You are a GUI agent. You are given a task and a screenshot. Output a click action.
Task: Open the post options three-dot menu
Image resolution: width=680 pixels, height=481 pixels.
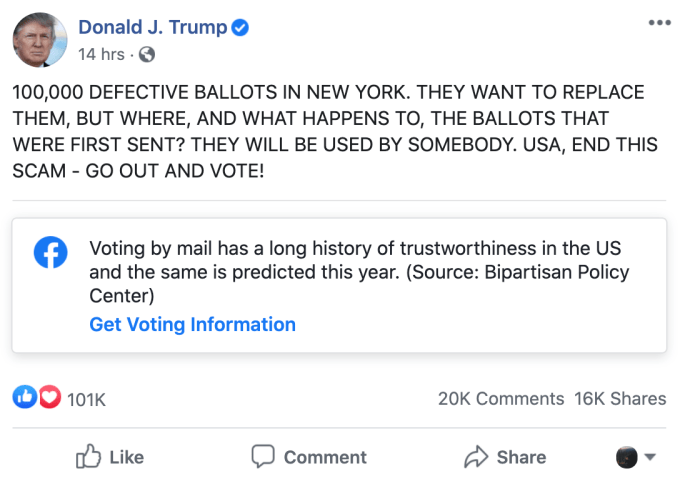pyautogui.click(x=659, y=23)
